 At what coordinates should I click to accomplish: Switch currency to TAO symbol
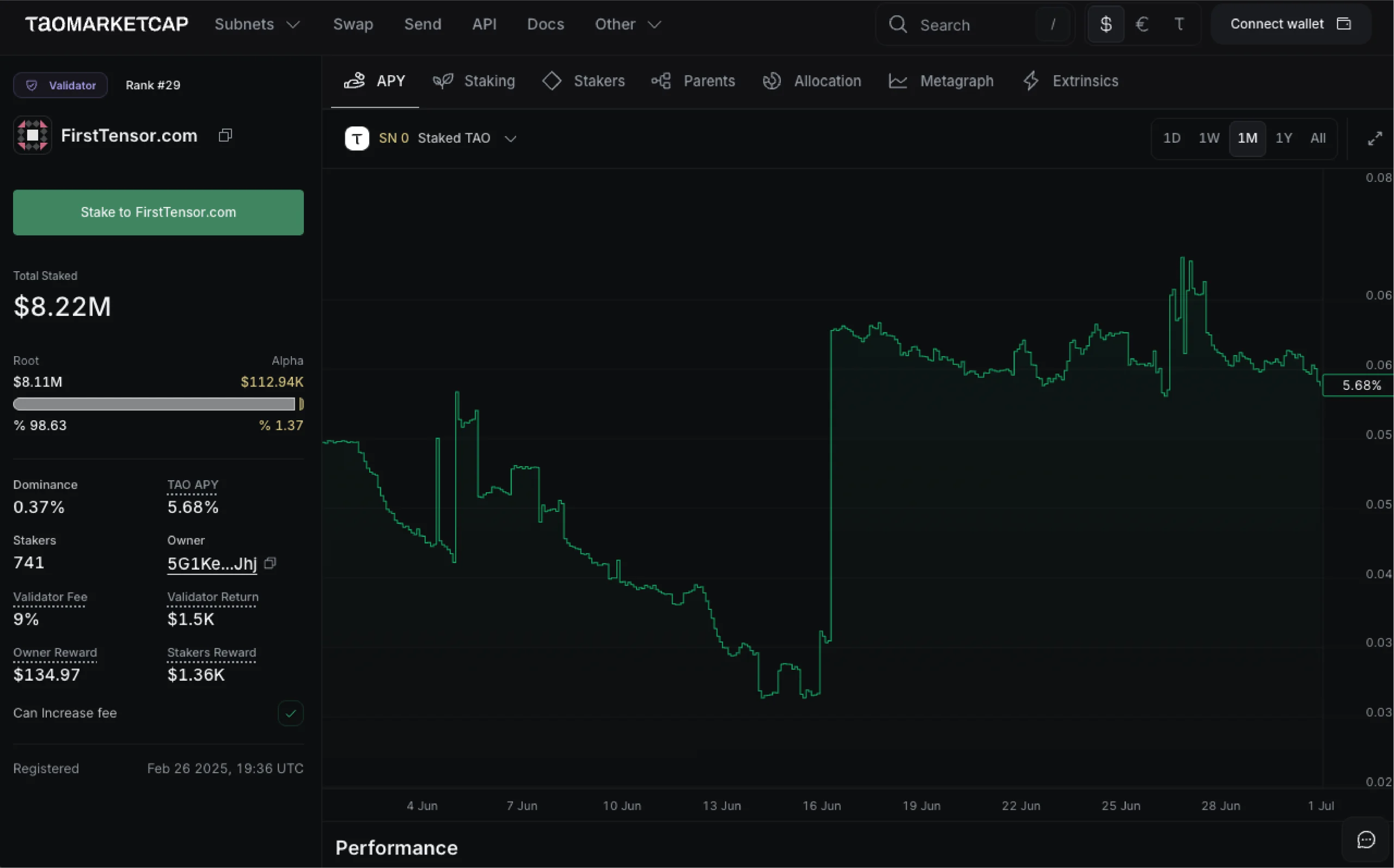(x=1179, y=24)
